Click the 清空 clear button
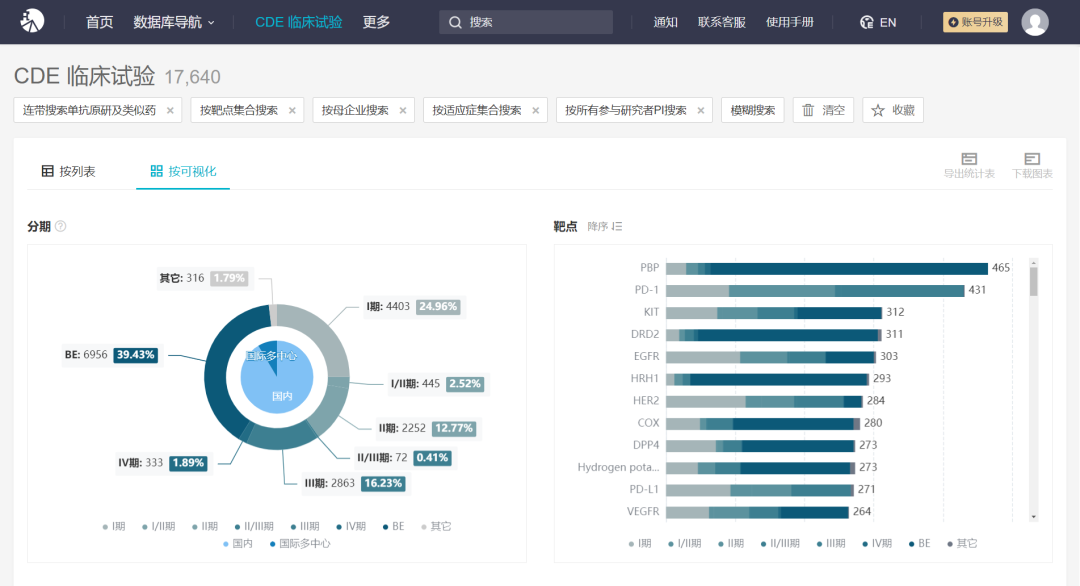The height and width of the screenshot is (586, 1080). 823,110
